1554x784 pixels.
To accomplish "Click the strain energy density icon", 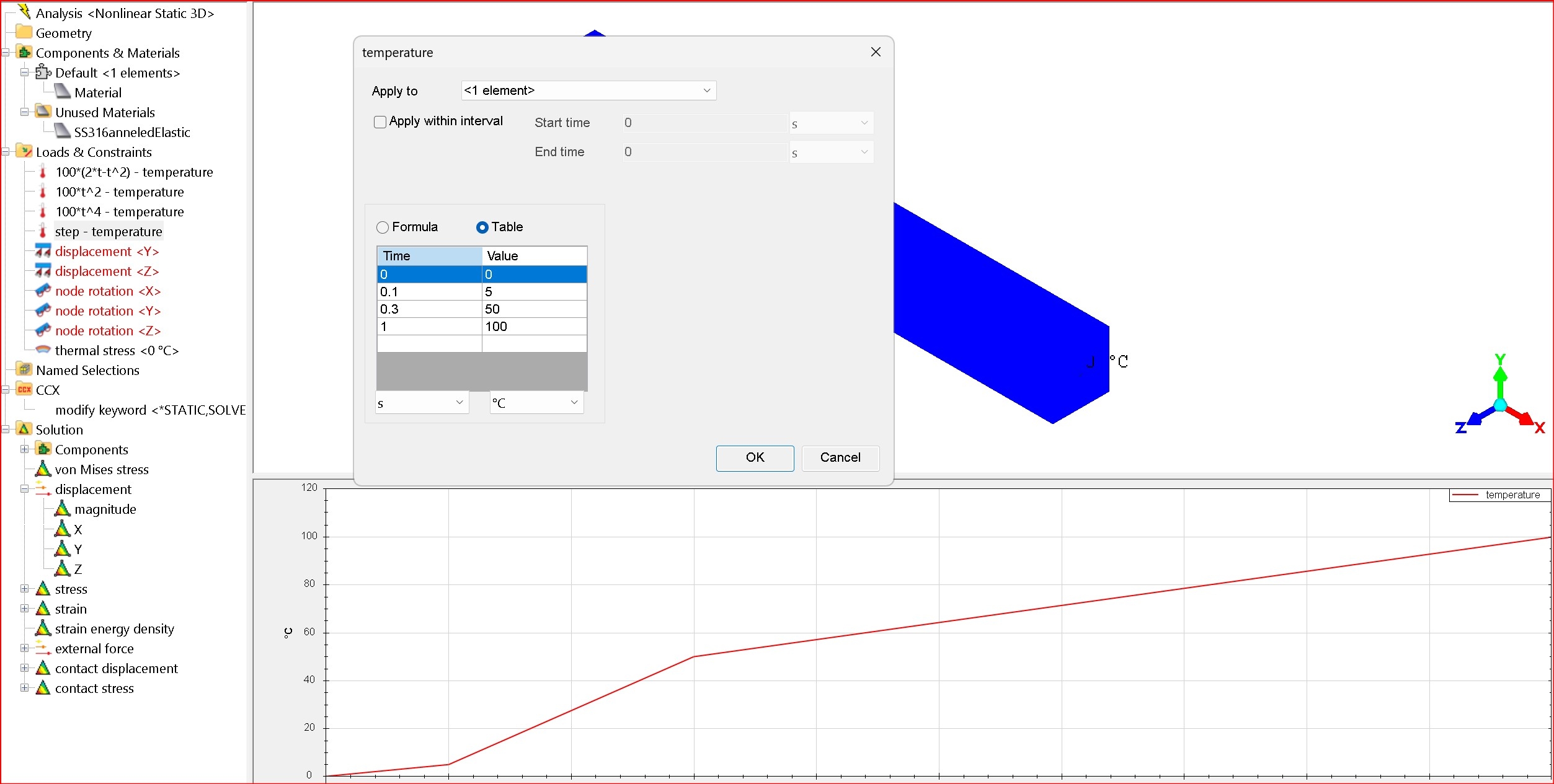I will (x=43, y=628).
